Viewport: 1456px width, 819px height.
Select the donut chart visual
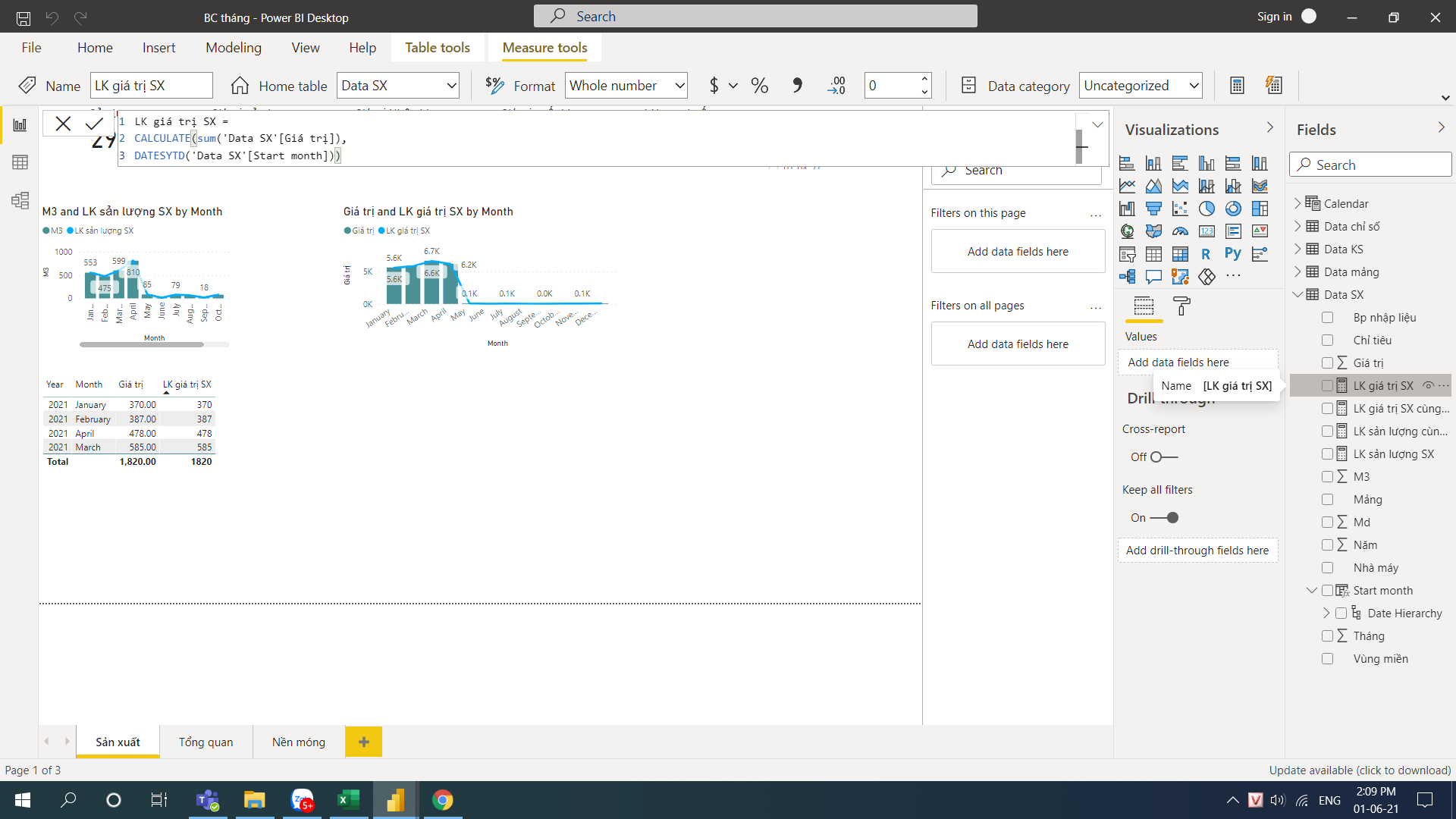tap(1233, 209)
